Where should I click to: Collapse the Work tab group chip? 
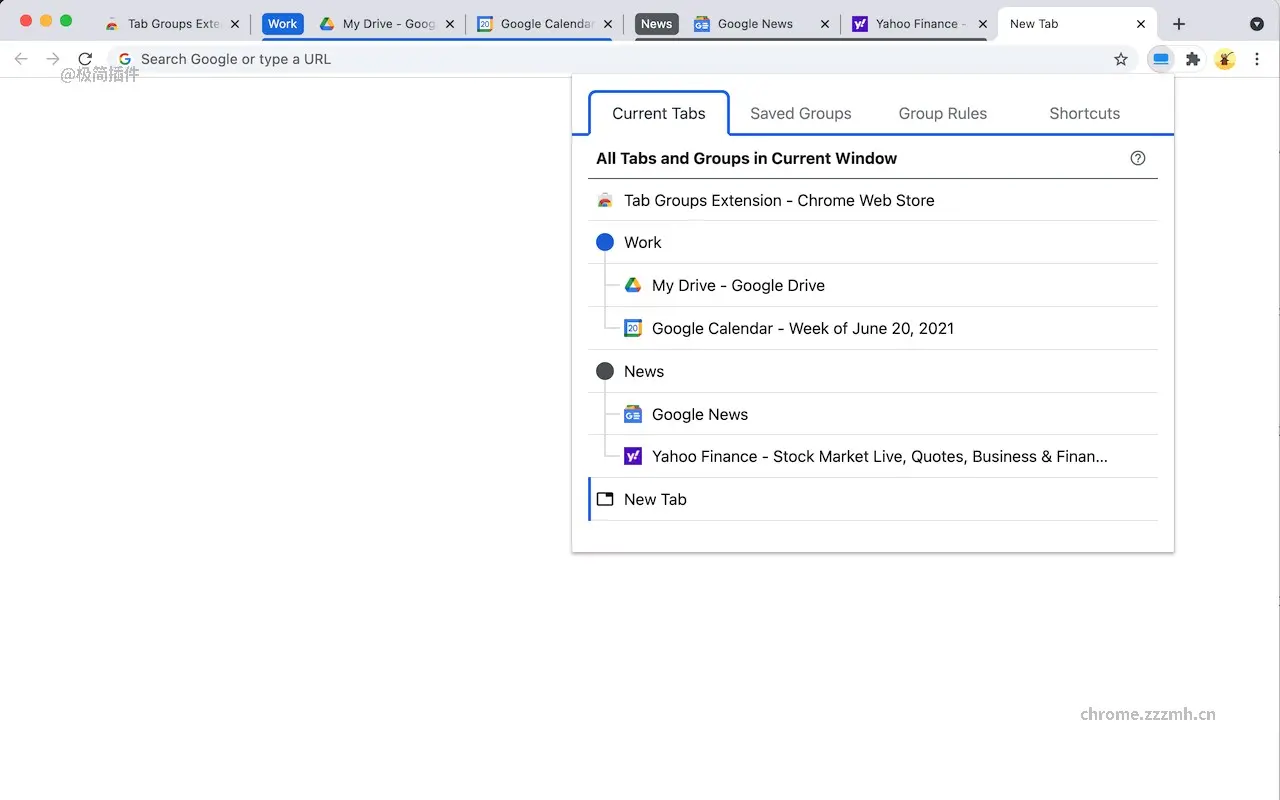point(282,24)
